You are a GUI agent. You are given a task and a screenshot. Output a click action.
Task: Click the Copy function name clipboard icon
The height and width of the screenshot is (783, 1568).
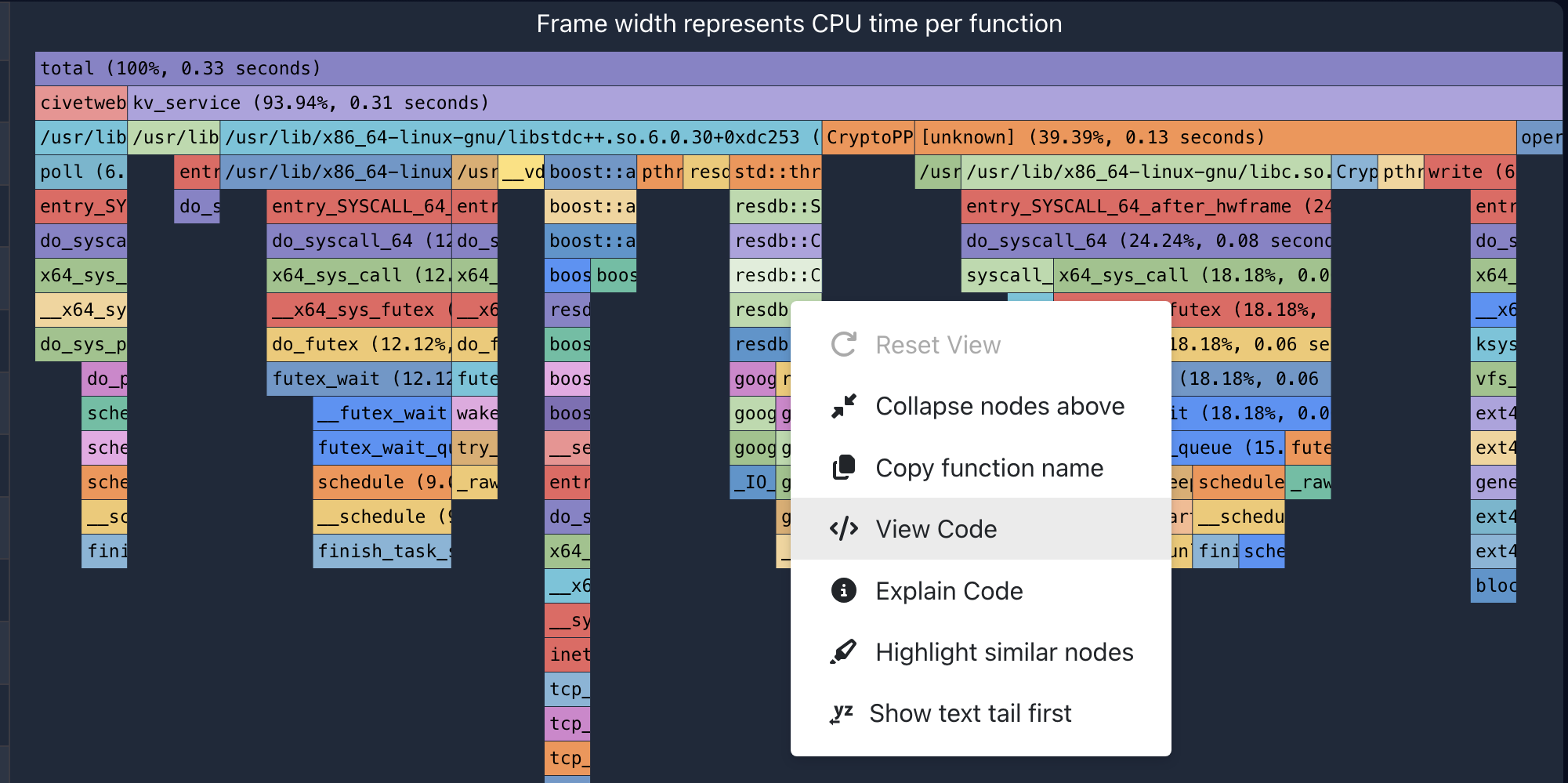[843, 467]
